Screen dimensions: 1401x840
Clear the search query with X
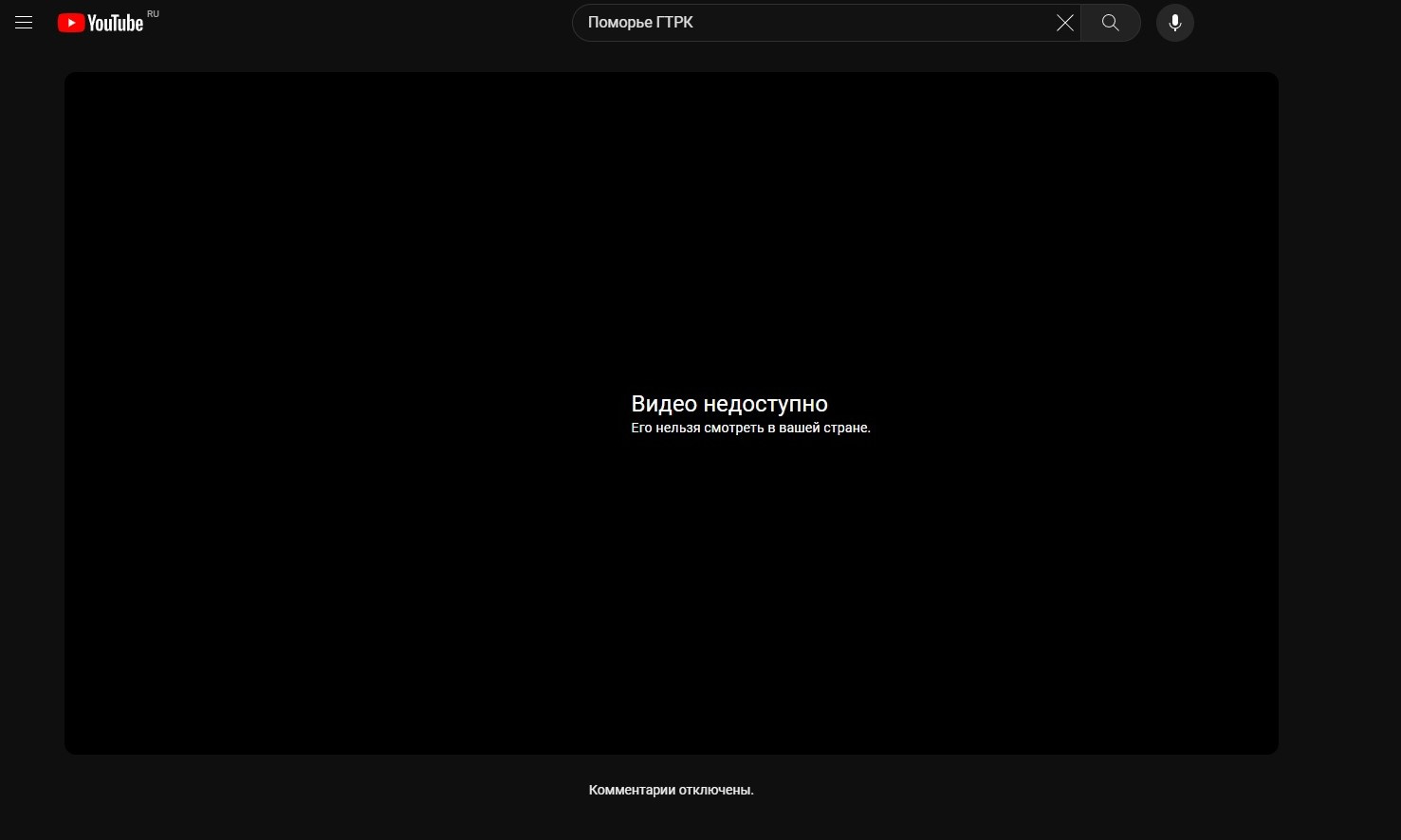[x=1065, y=23]
